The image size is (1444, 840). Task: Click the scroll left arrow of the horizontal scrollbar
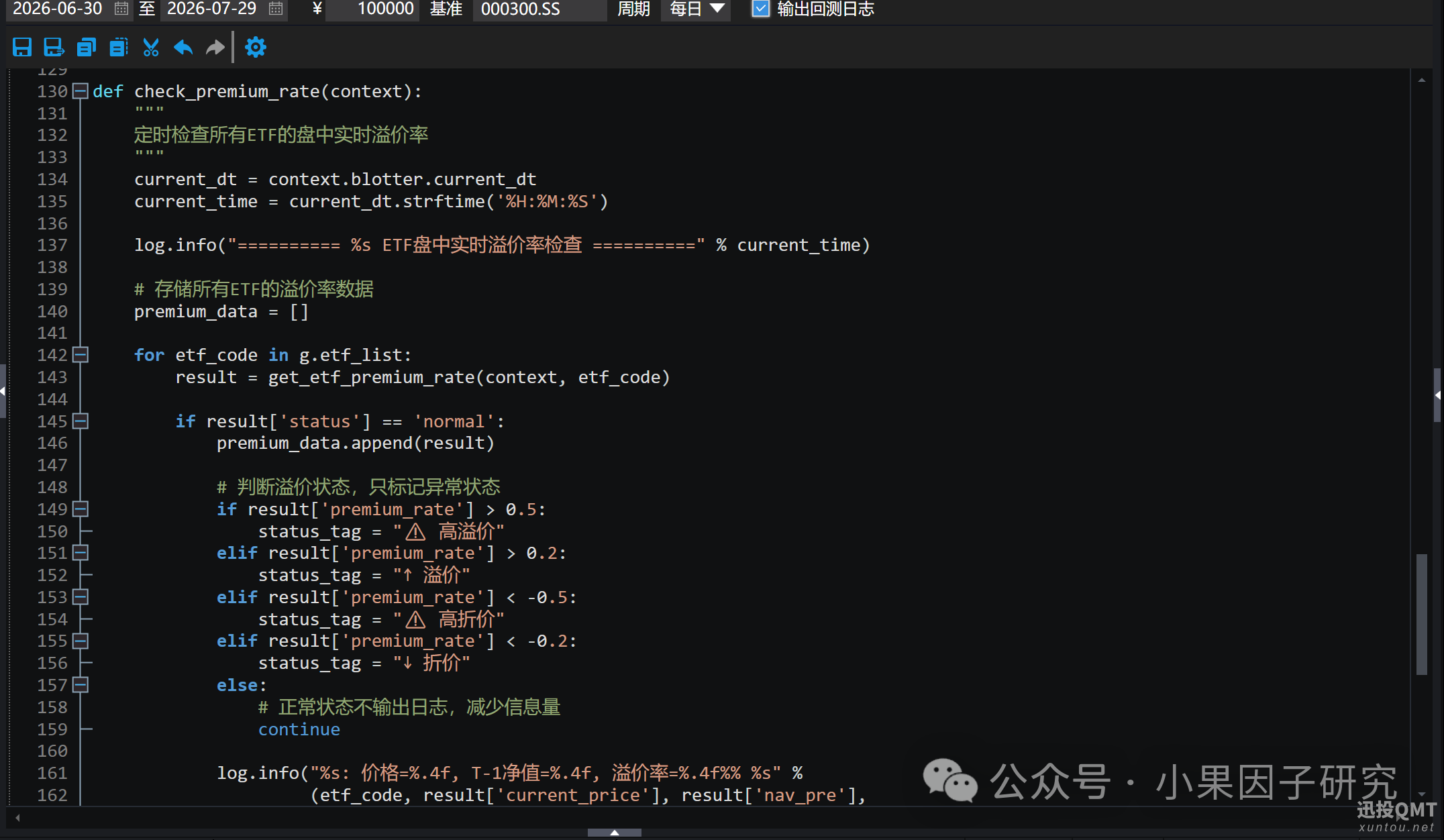coord(17,818)
